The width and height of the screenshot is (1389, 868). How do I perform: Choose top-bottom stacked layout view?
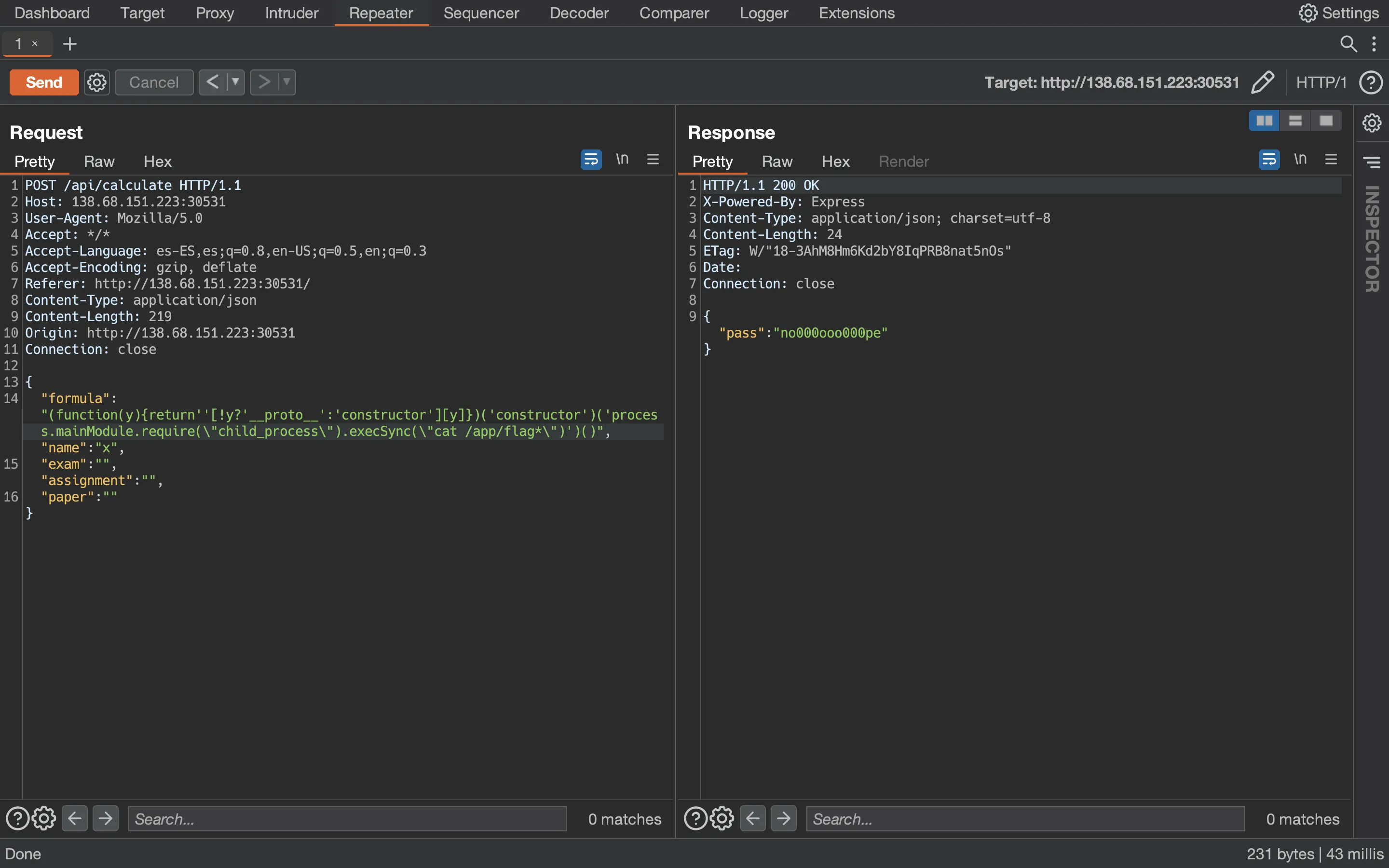pyautogui.click(x=1295, y=121)
